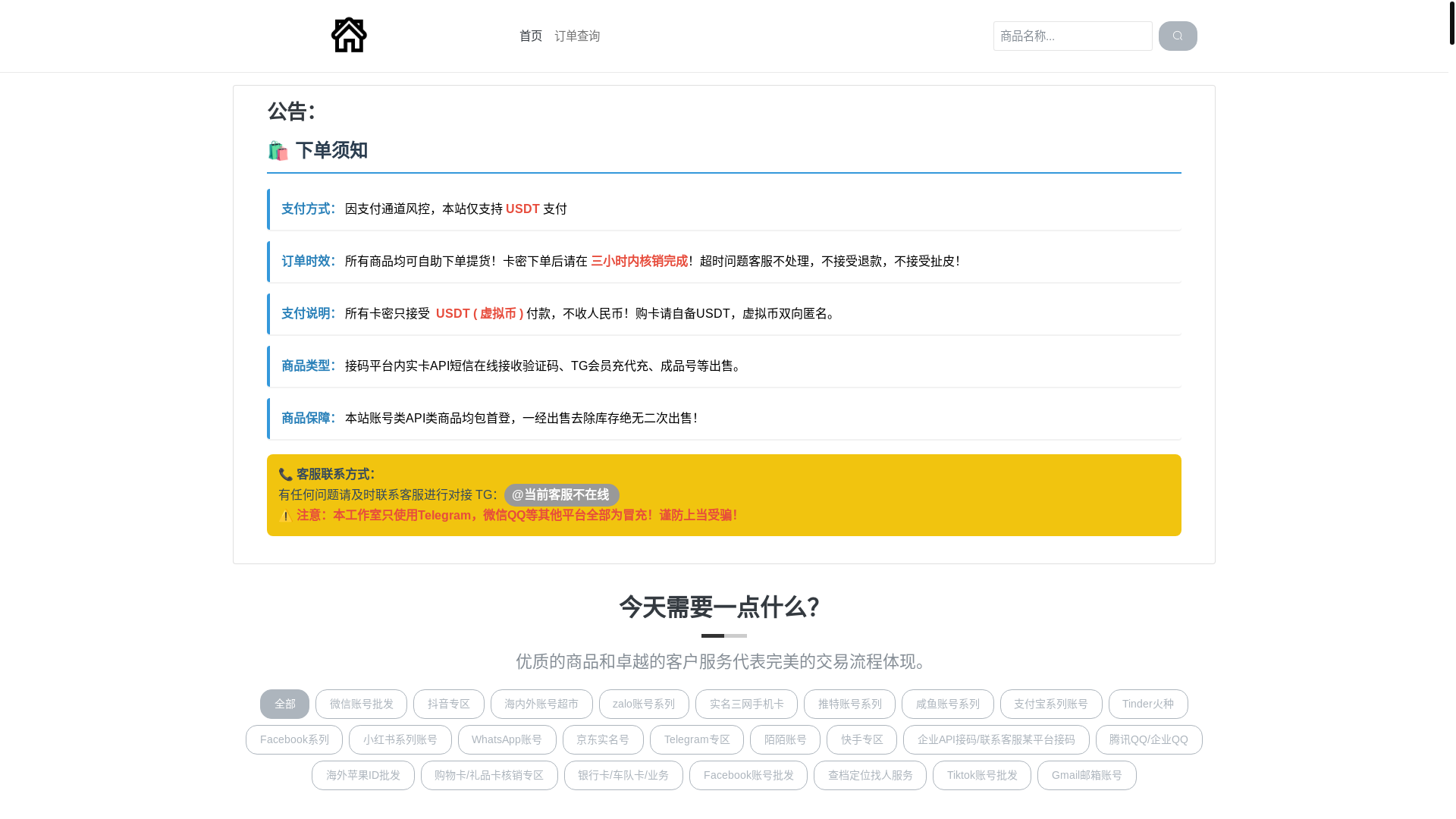Open the 首页 nav link
Image resolution: width=1456 pixels, height=819 pixels.
point(531,36)
